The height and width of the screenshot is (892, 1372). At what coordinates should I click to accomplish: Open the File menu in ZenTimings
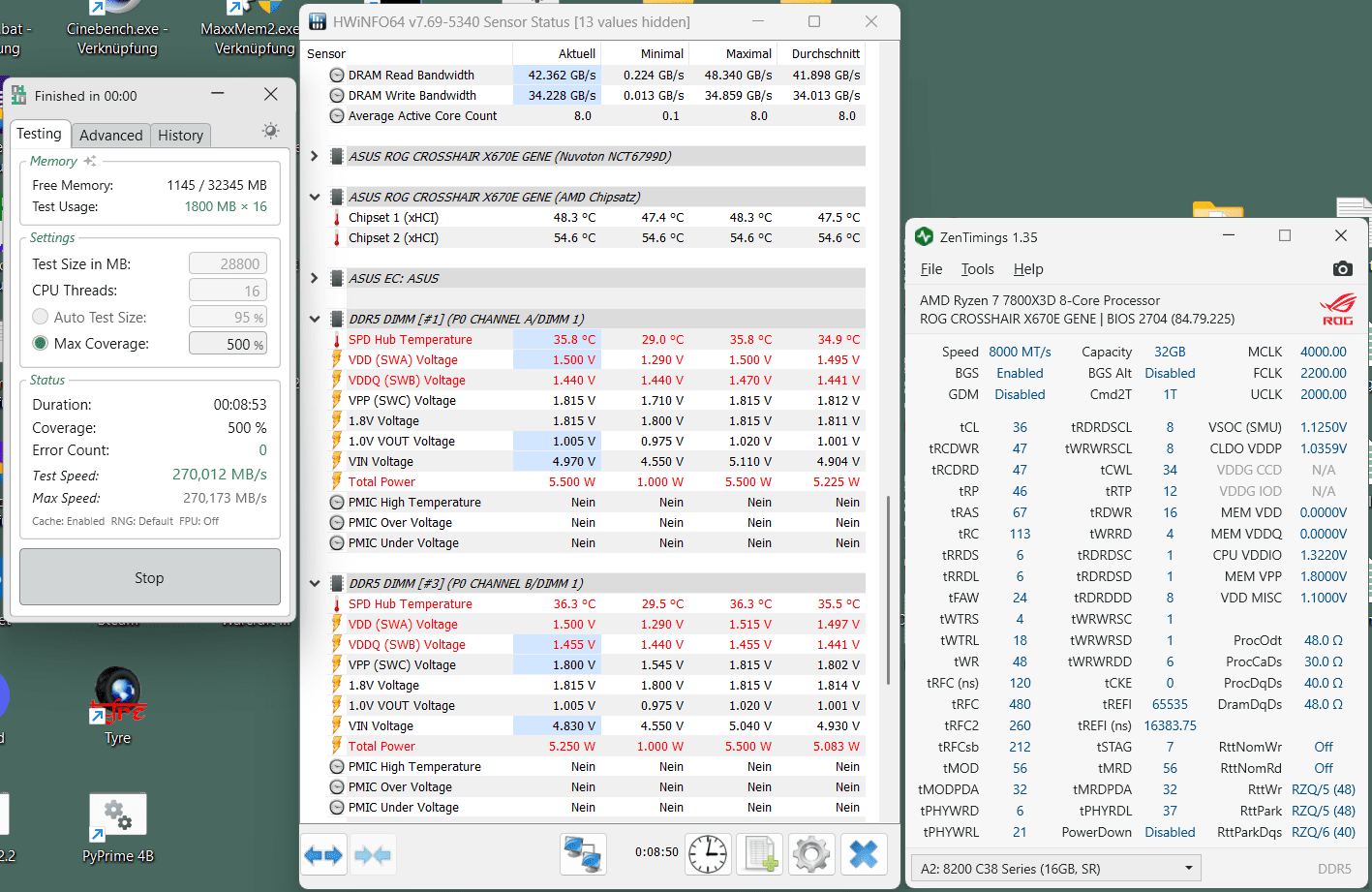pyautogui.click(x=931, y=269)
